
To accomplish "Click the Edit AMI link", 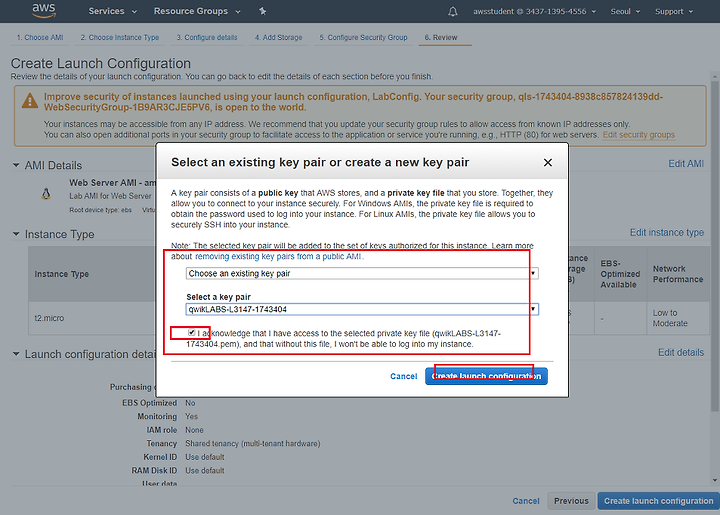I will (x=686, y=164).
